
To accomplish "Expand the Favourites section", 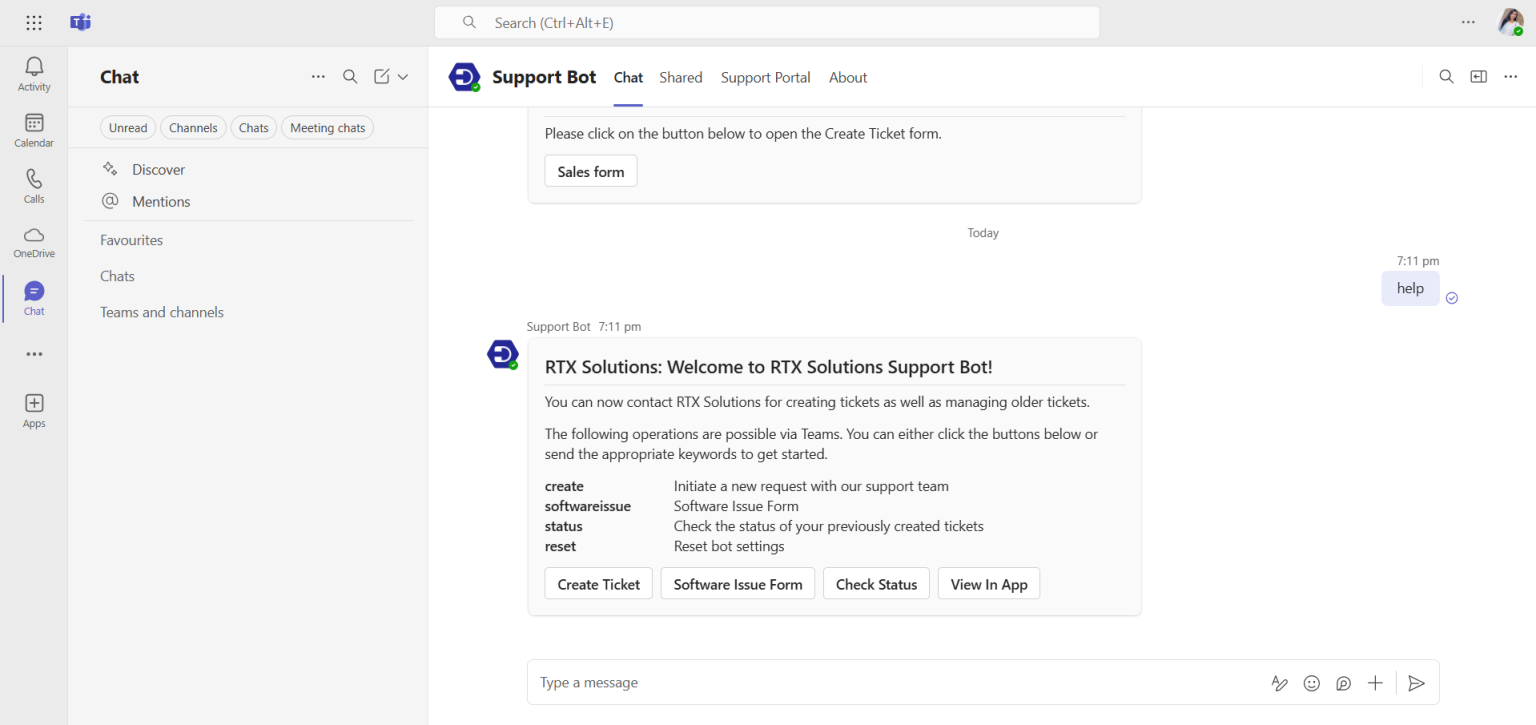I will pyautogui.click(x=131, y=240).
